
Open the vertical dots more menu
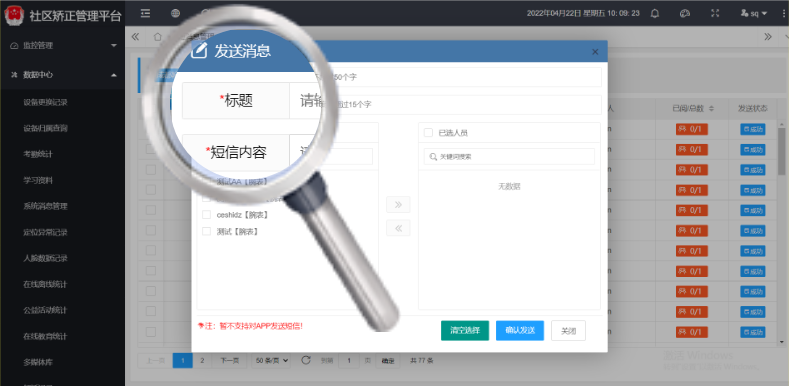[783, 14]
